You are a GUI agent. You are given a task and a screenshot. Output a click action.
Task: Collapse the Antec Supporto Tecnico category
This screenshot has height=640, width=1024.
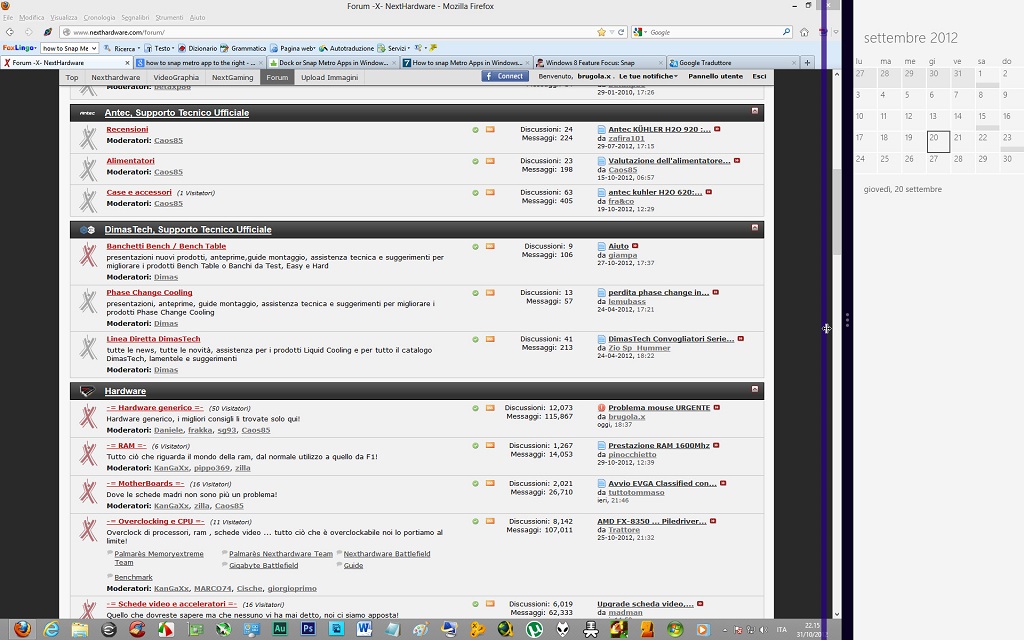pyautogui.click(x=754, y=111)
